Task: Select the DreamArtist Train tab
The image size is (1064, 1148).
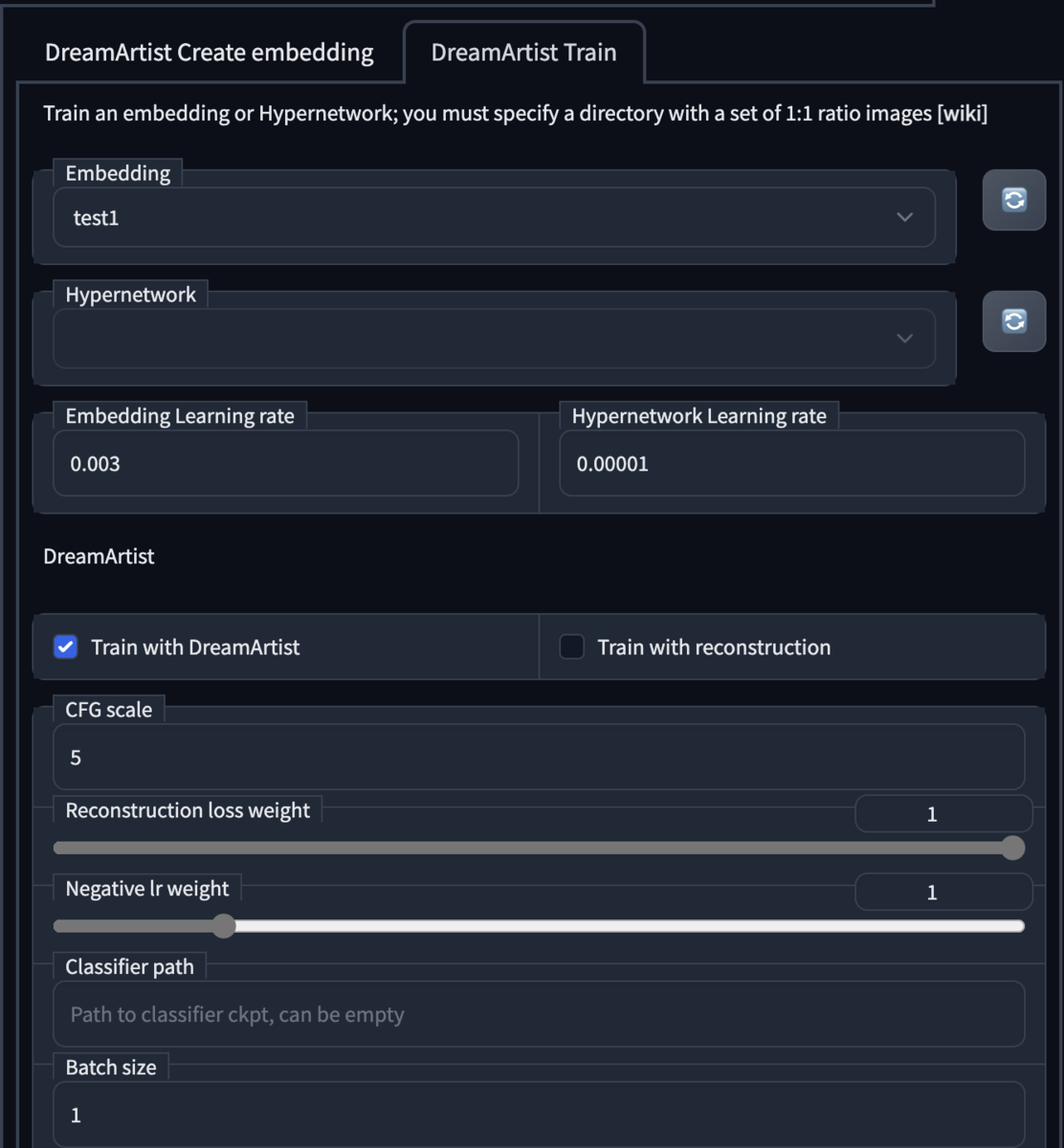Action: 523,53
